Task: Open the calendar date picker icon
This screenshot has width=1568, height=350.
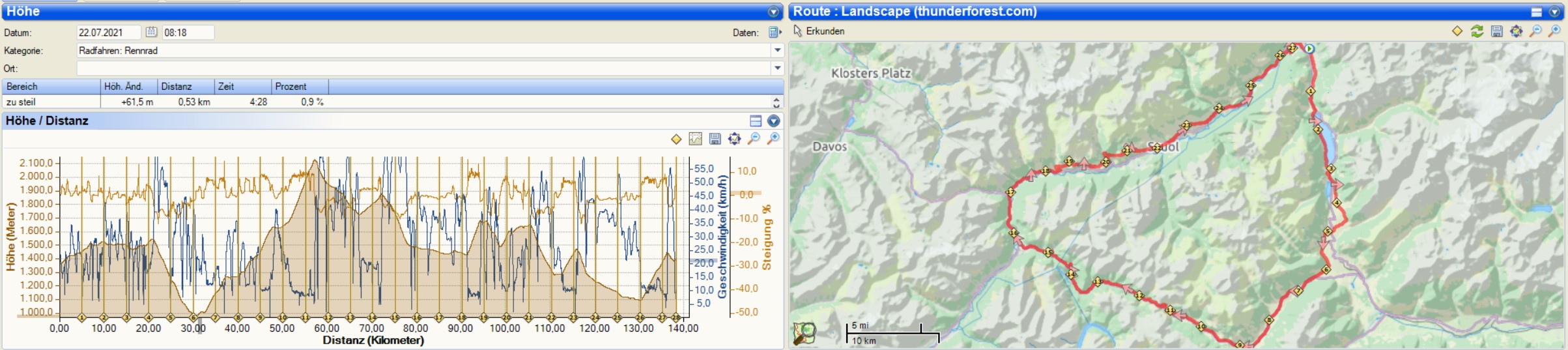Action: [x=151, y=32]
